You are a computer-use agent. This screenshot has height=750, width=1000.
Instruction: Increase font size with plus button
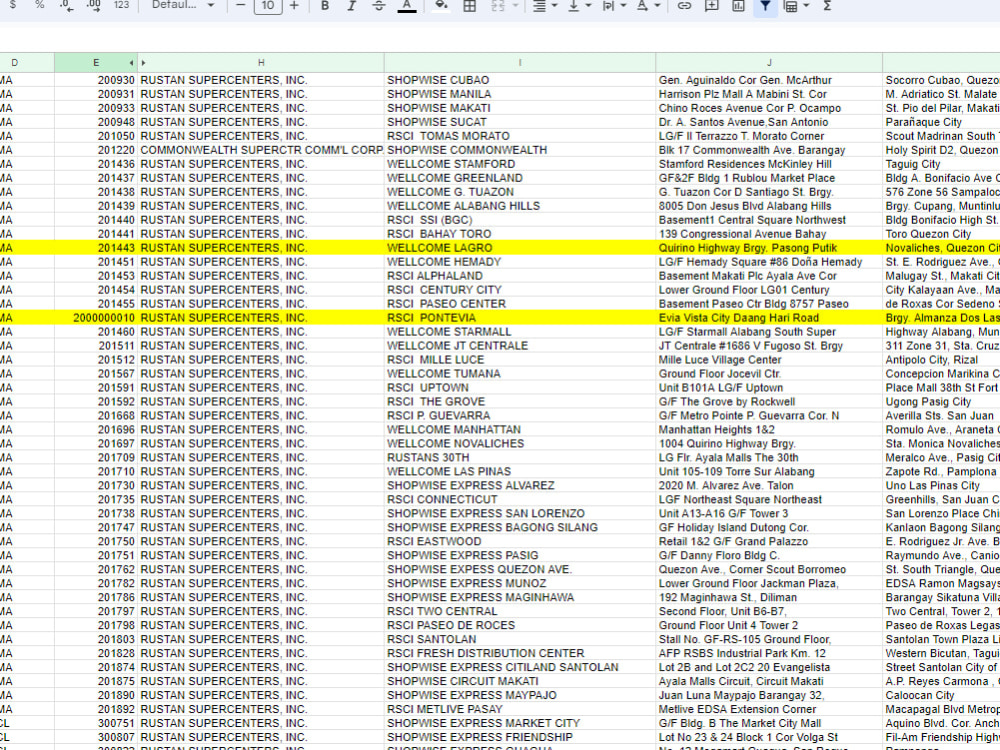pyautogui.click(x=294, y=5)
